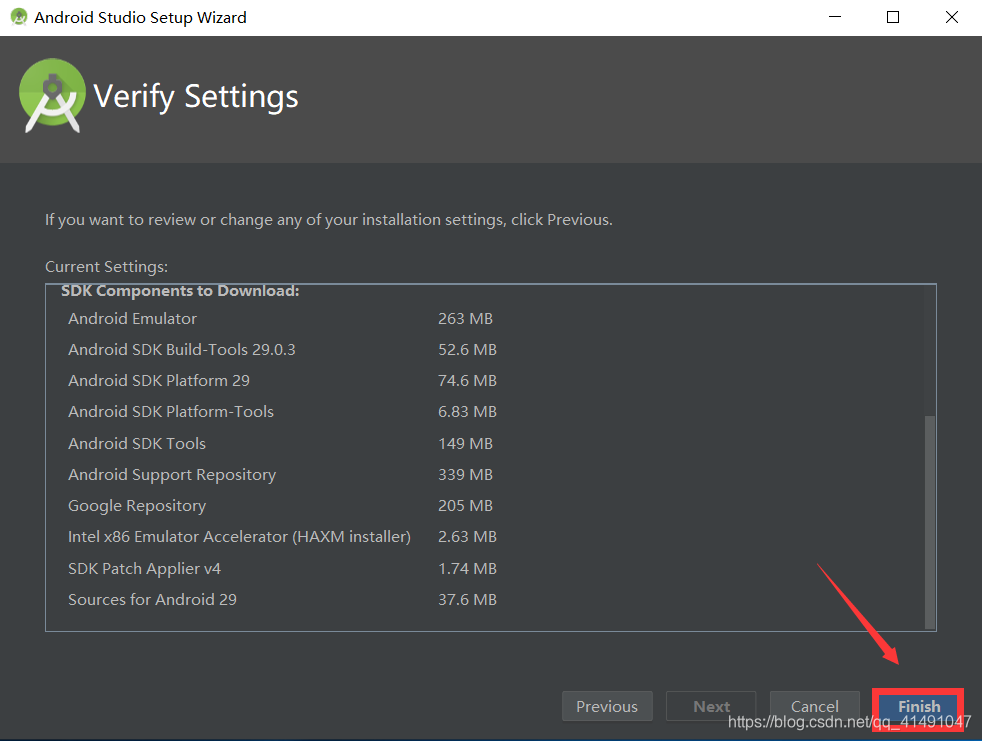Click the 339 MB size value
982x741 pixels.
tap(465, 475)
